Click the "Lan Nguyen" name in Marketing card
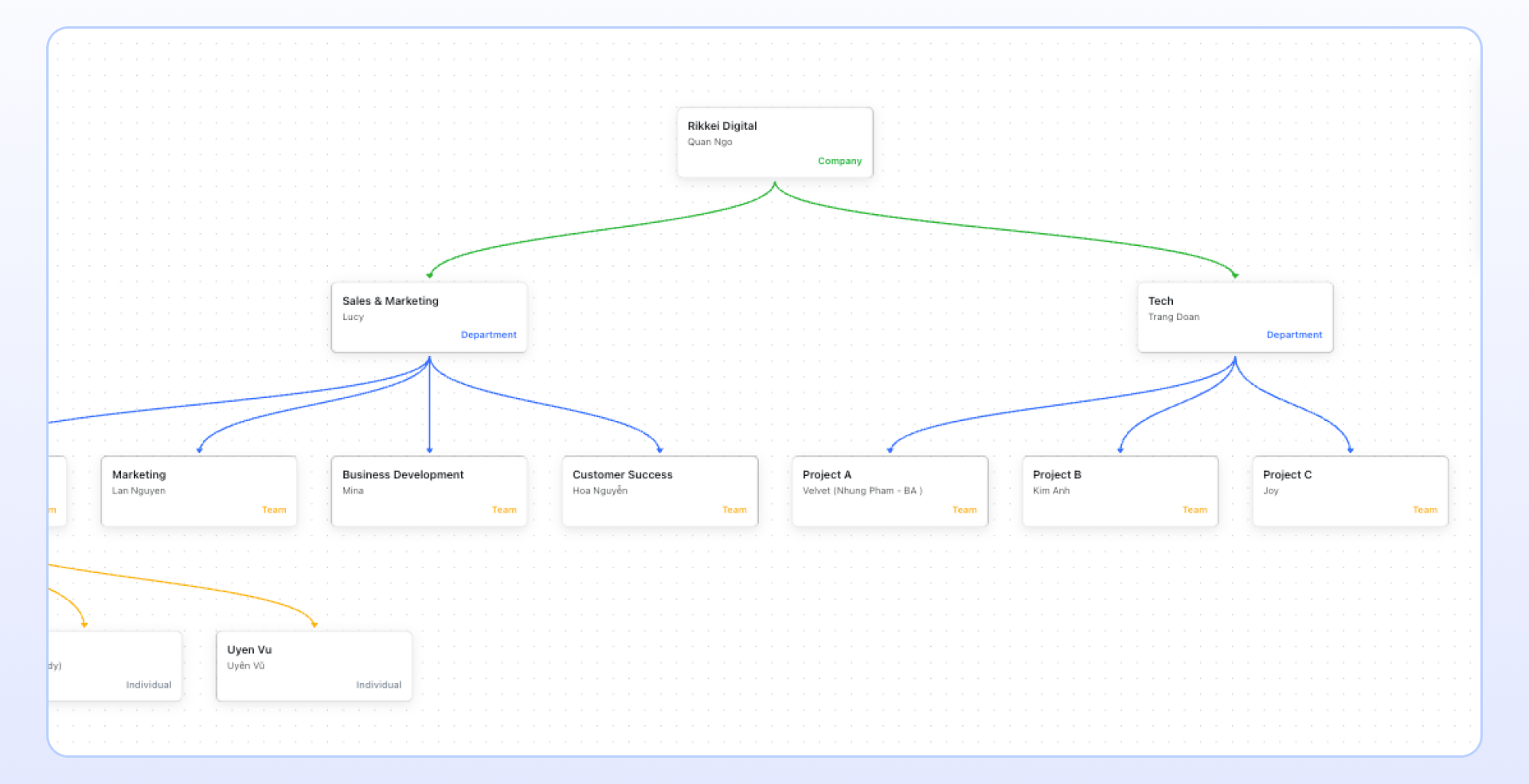The image size is (1529, 784). pyautogui.click(x=139, y=490)
